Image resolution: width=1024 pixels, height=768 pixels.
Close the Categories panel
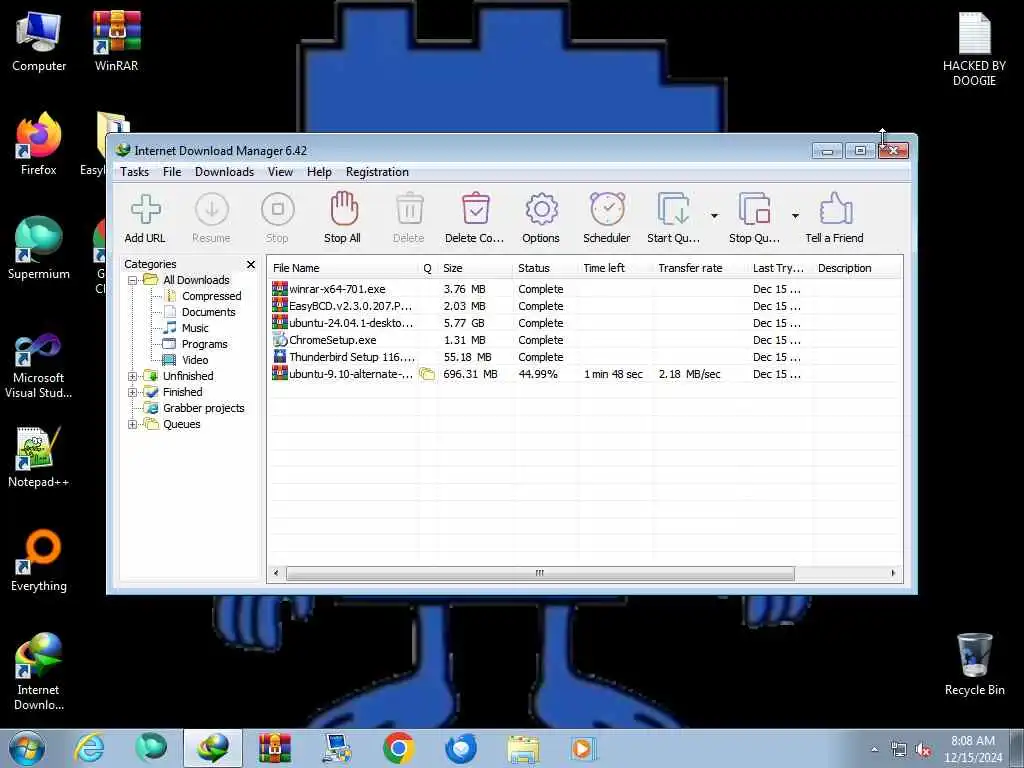[251, 264]
